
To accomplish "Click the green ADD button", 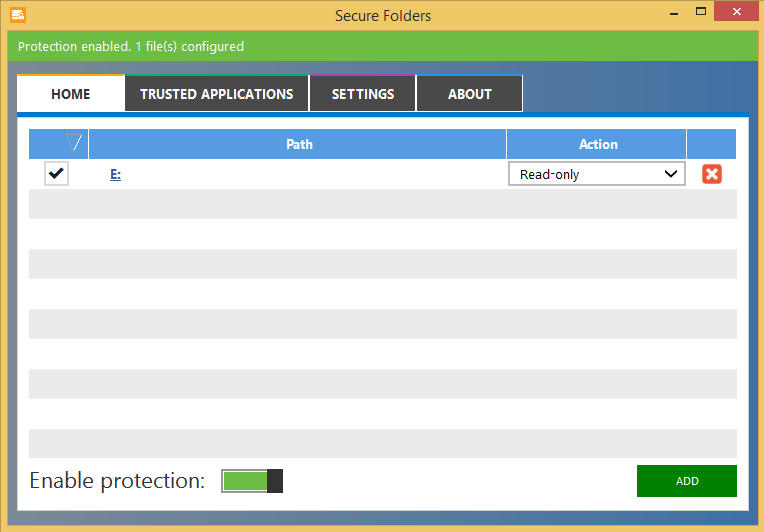I will click(x=687, y=481).
